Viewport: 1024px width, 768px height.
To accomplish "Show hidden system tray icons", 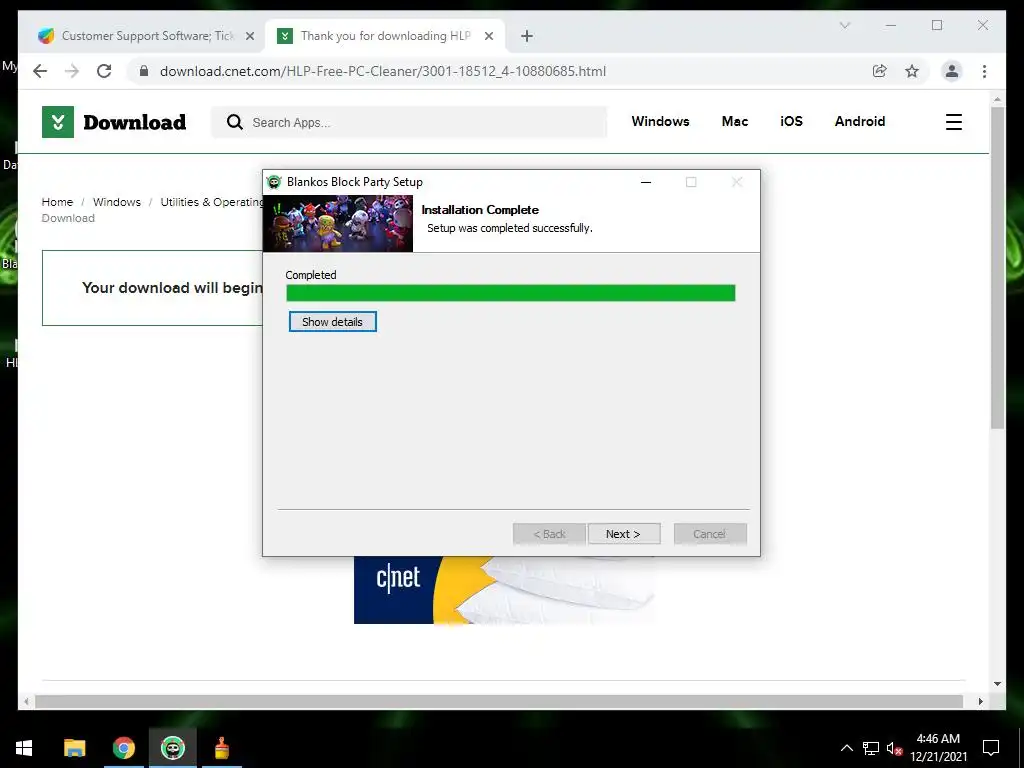I will 846,748.
